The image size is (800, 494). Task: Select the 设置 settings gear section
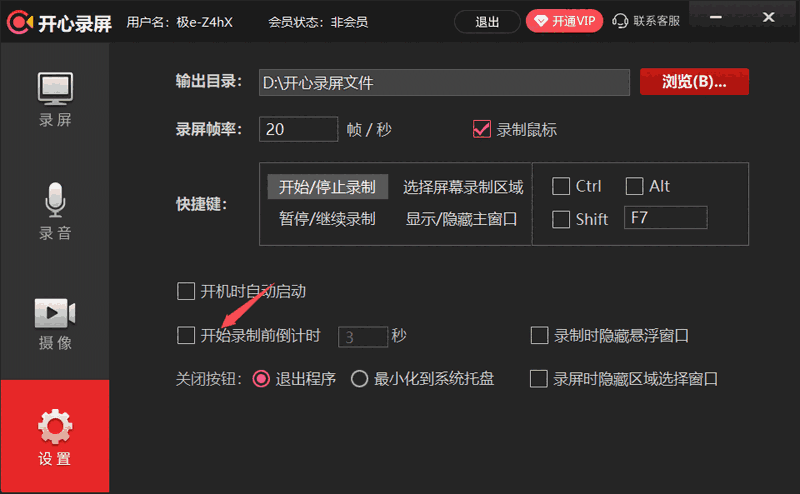pyautogui.click(x=55, y=436)
